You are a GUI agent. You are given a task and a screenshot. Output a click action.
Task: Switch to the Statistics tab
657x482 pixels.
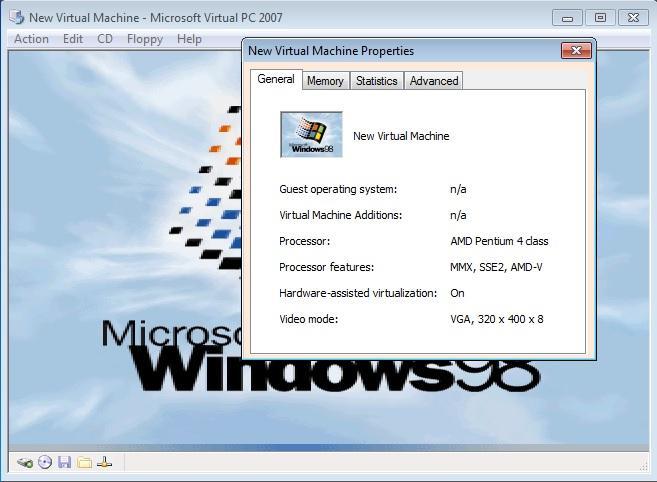pyautogui.click(x=377, y=80)
